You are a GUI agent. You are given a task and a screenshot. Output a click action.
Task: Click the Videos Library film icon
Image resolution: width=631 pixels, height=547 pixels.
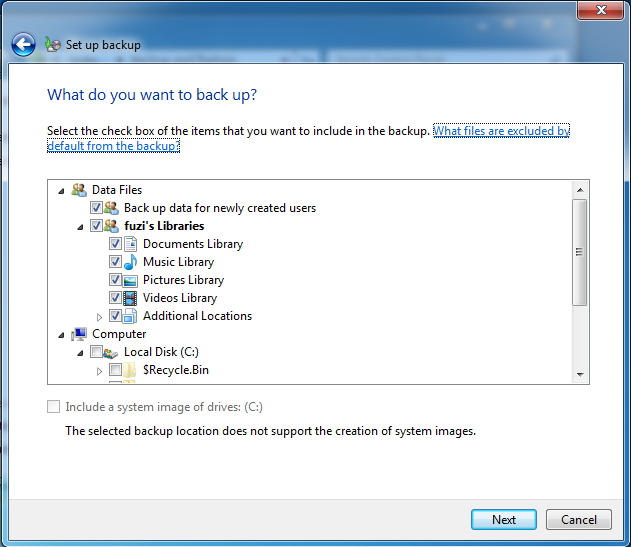130,298
